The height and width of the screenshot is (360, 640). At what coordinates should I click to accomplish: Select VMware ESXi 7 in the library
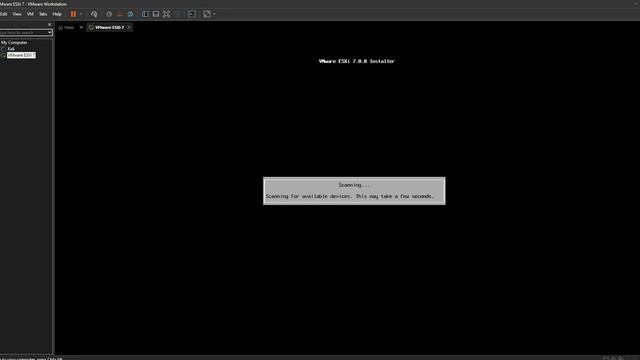[x=21, y=55]
